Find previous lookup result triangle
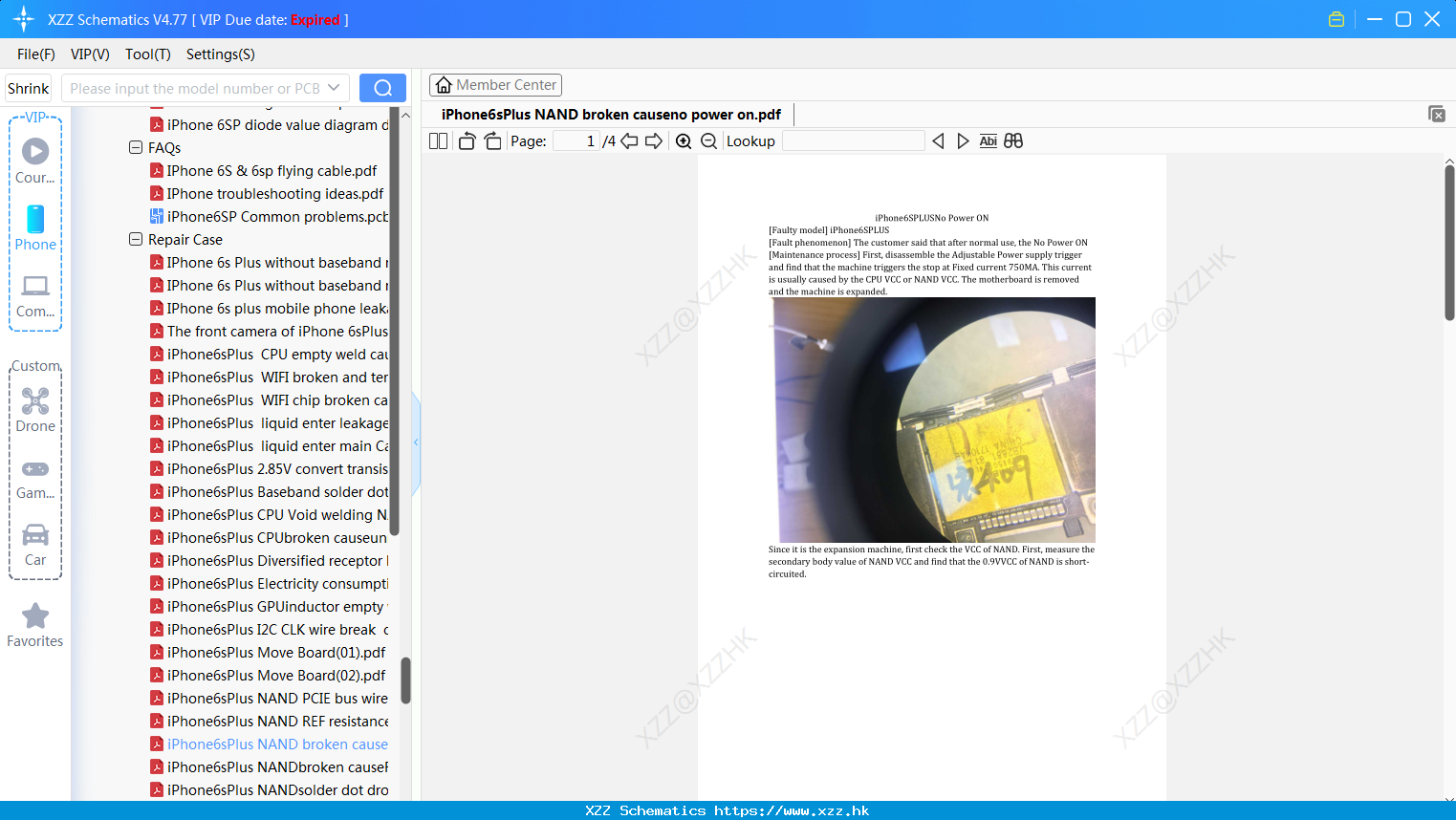The width and height of the screenshot is (1456, 820). point(938,140)
